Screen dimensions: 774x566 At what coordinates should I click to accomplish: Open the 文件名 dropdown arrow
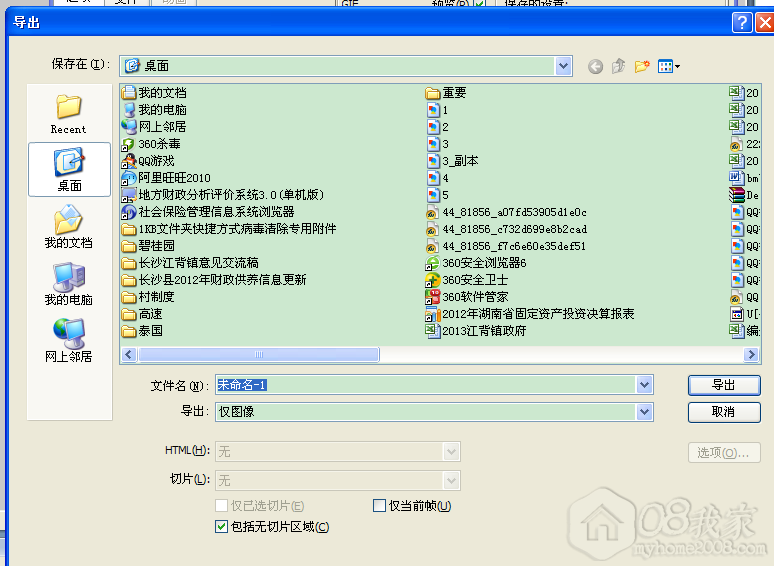[644, 385]
